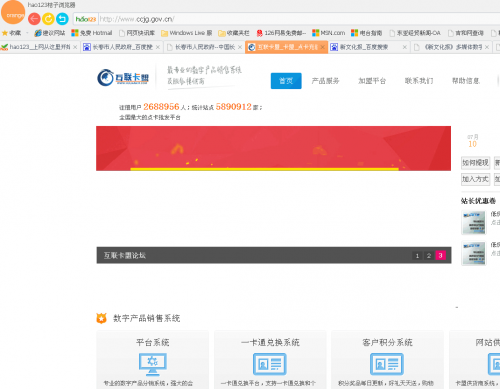Click the blue undo-close arrow icon
500x389 pixels.
tap(62, 19)
